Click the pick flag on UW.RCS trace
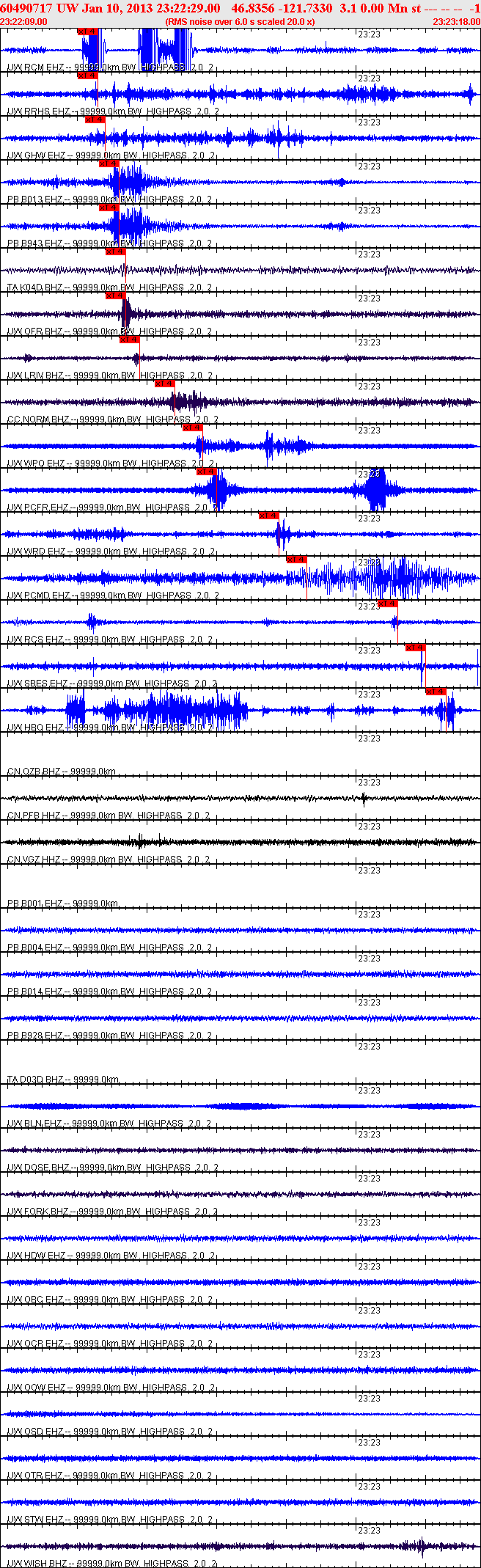Image resolution: width=481 pixels, height=1568 pixels. [388, 604]
